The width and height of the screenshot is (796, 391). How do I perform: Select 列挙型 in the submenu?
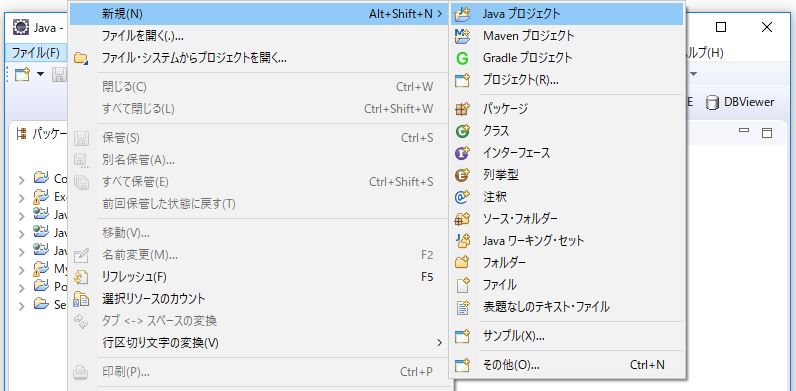[567, 175]
